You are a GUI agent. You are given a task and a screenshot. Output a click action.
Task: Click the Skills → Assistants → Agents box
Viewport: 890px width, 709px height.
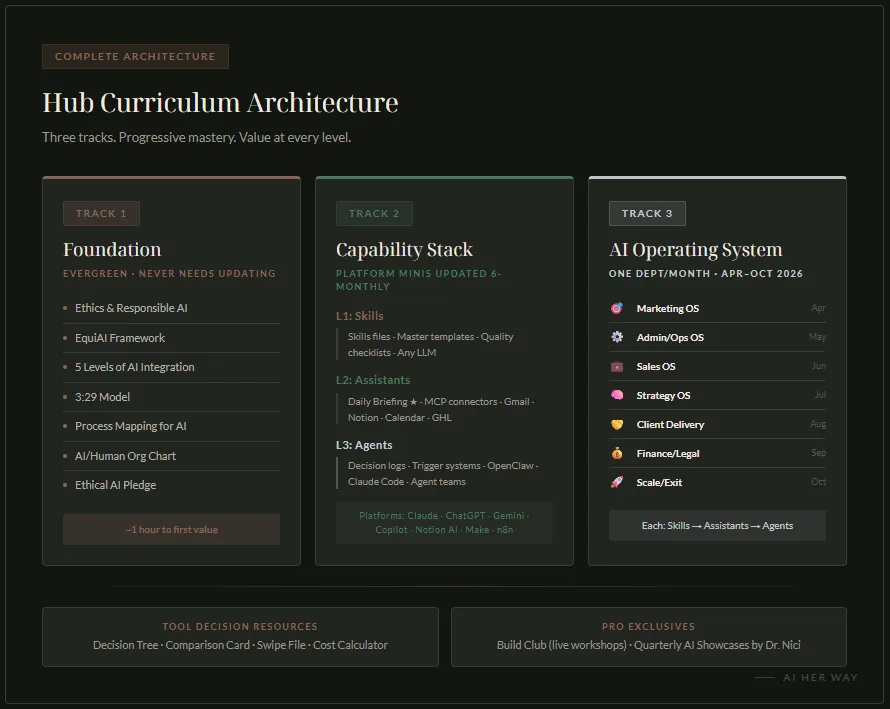[717, 525]
